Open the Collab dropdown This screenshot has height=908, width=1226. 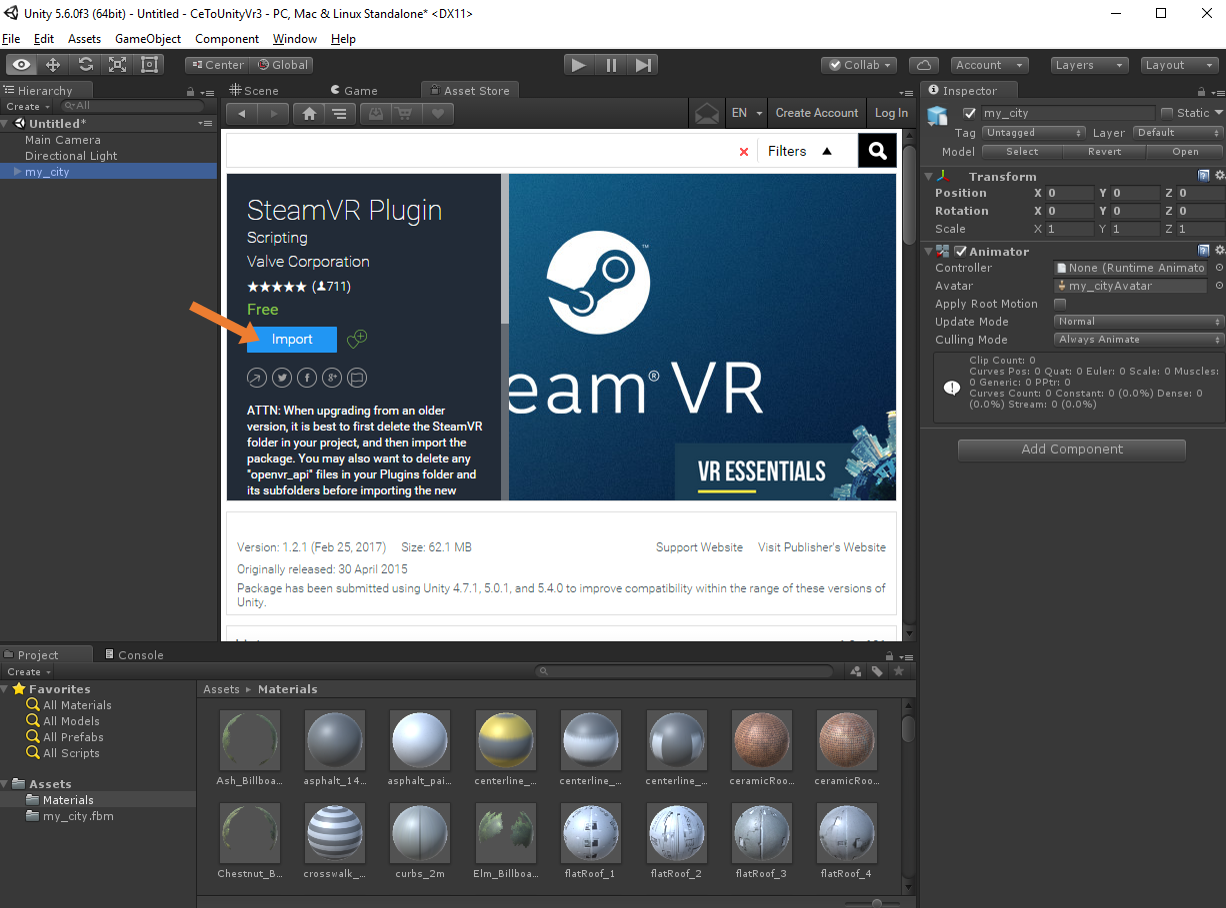coord(859,65)
